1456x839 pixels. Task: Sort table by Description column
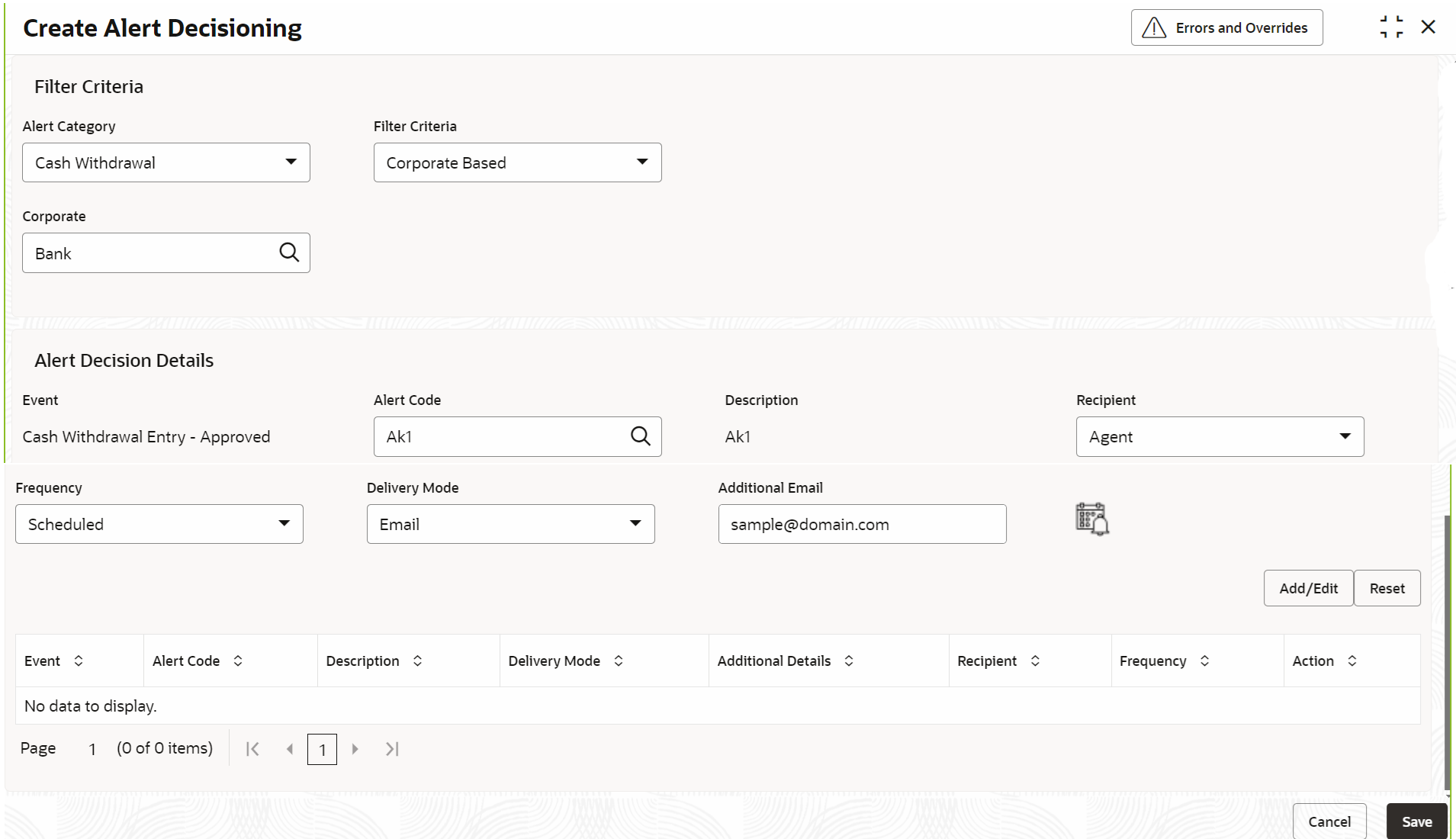point(417,661)
